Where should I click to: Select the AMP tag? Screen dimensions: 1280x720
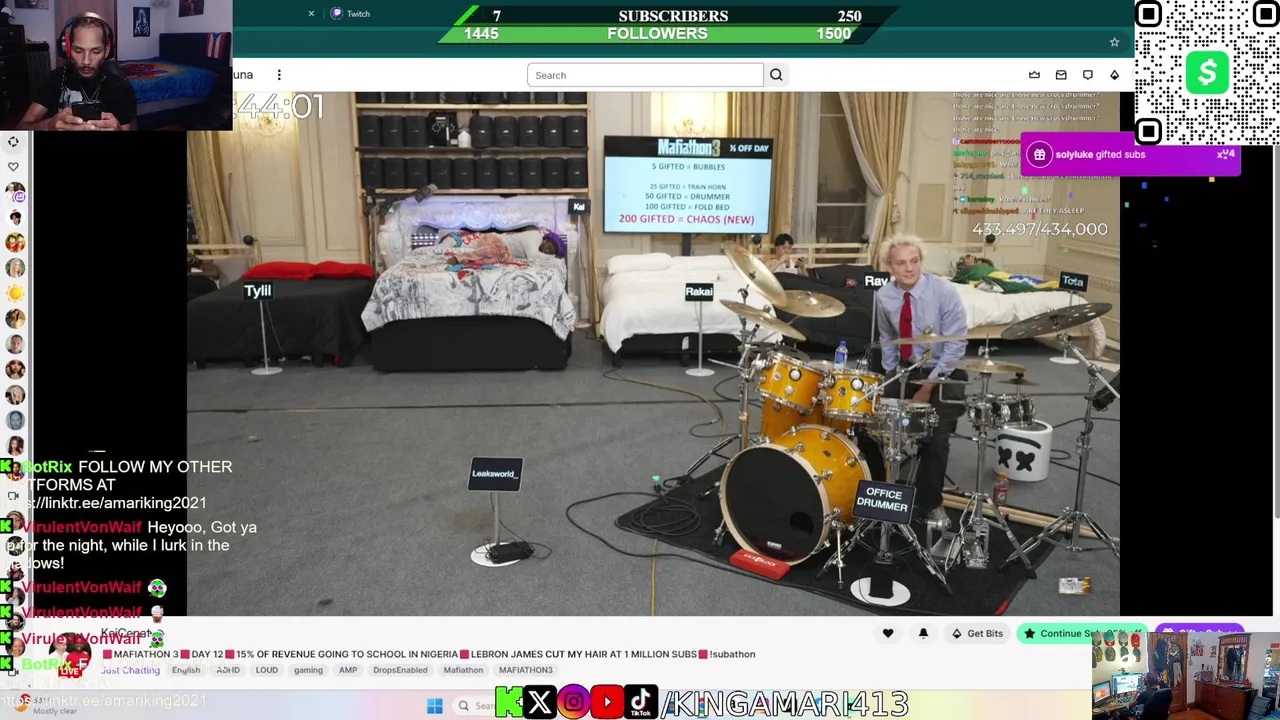coord(348,670)
